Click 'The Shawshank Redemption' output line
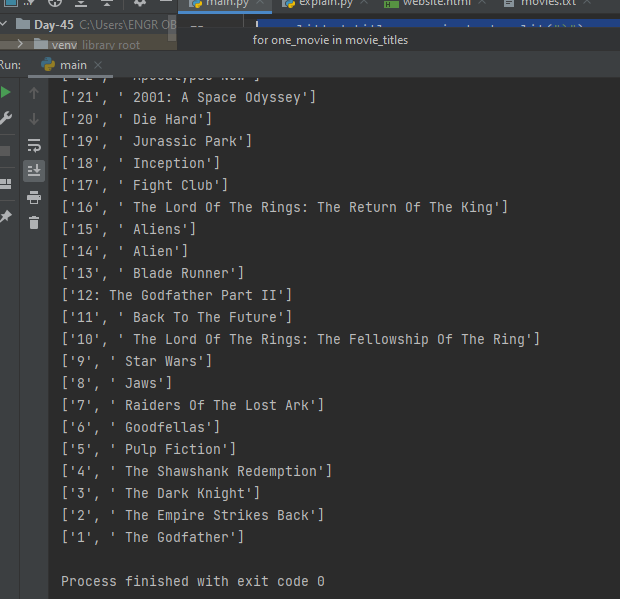The image size is (620, 599). click(197, 471)
